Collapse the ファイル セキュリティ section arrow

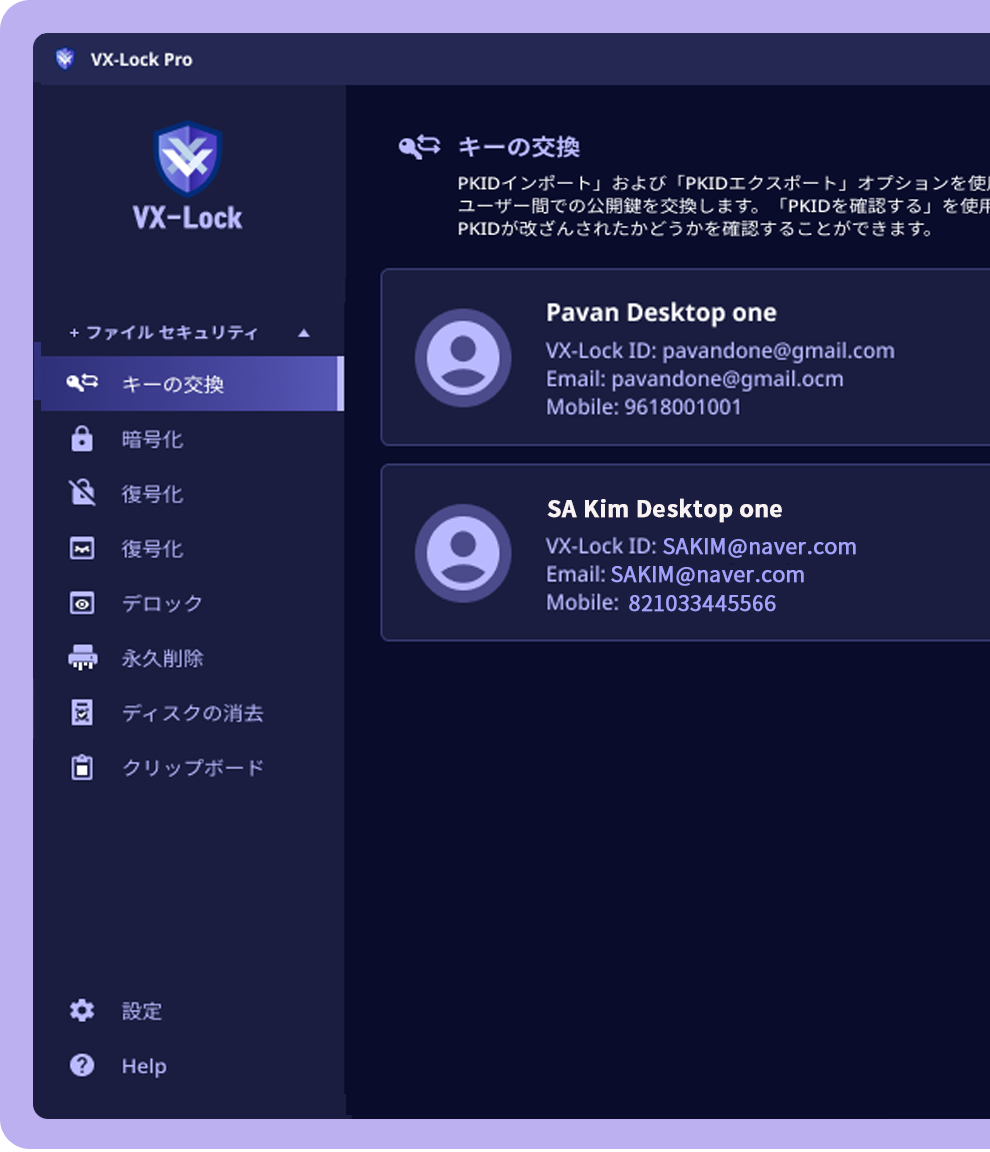click(304, 333)
